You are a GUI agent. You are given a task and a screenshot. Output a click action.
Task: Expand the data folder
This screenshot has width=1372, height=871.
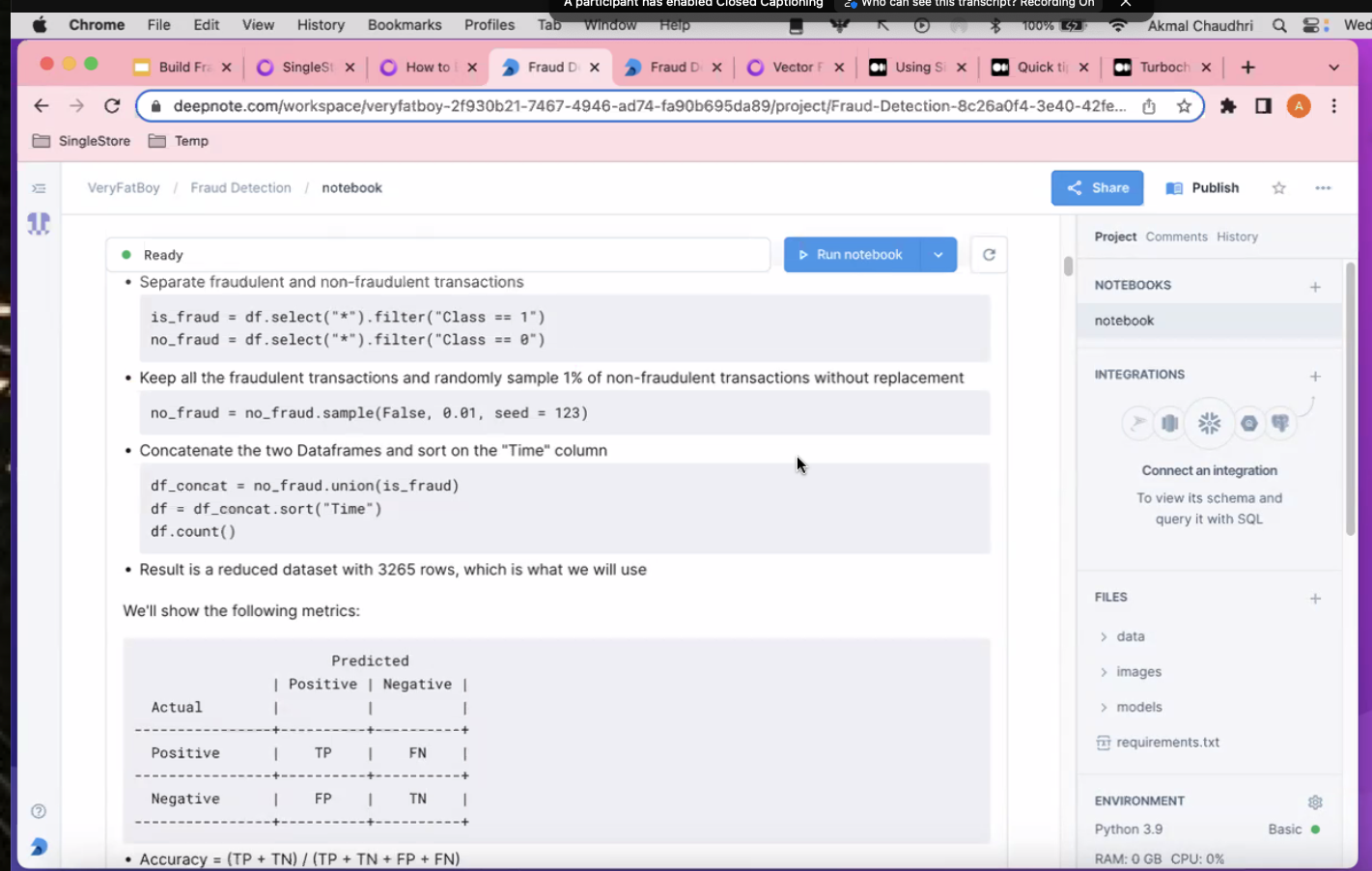click(1130, 636)
